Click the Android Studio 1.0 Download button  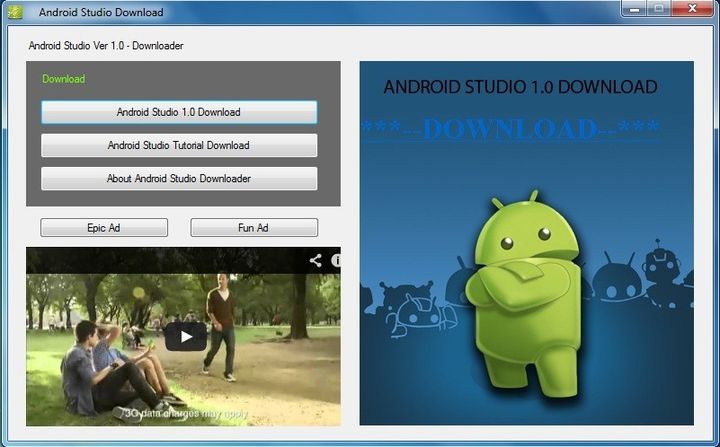pyautogui.click(x=179, y=112)
